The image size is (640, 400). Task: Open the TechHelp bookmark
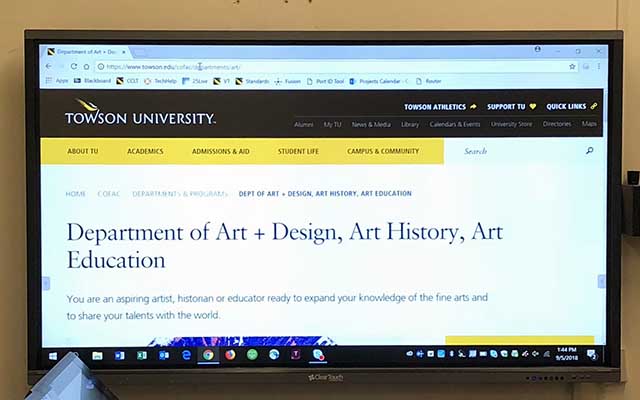click(x=160, y=81)
